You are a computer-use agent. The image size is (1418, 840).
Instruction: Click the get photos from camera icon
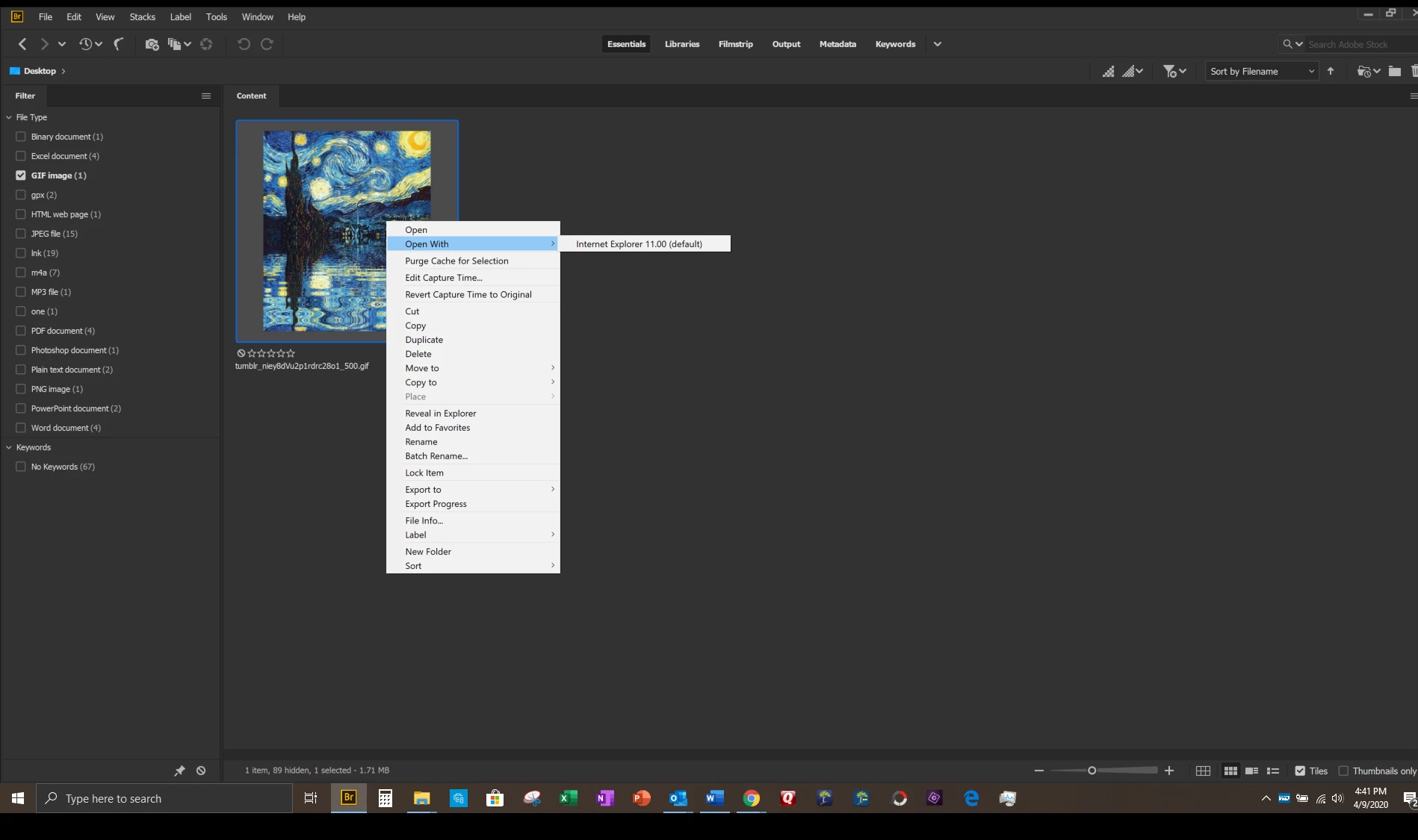pos(152,44)
